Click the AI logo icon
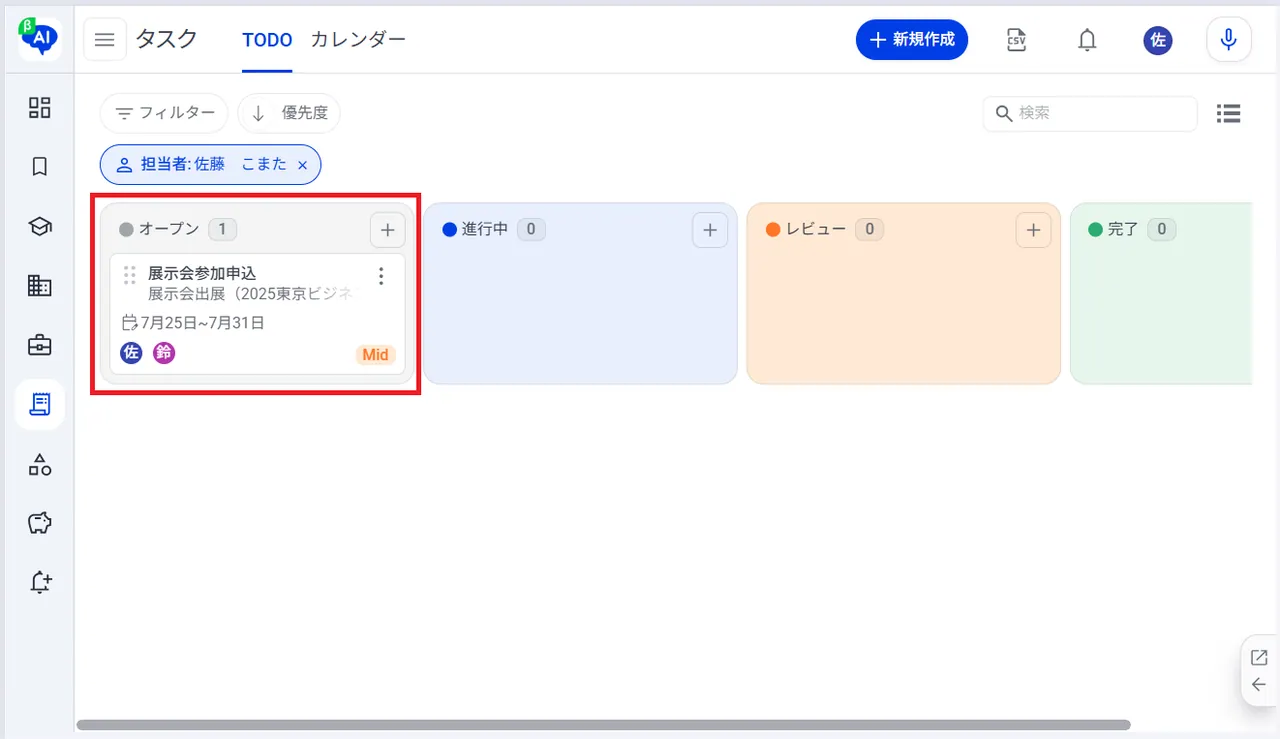 pos(40,39)
